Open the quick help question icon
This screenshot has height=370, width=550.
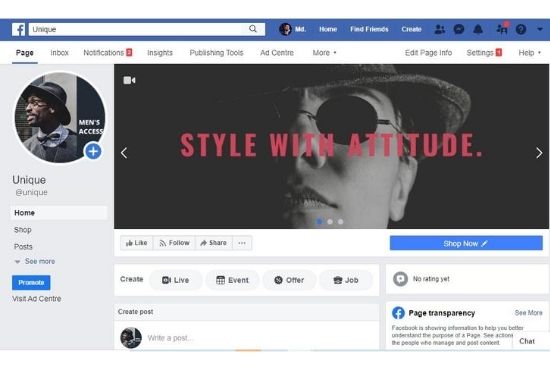521,29
